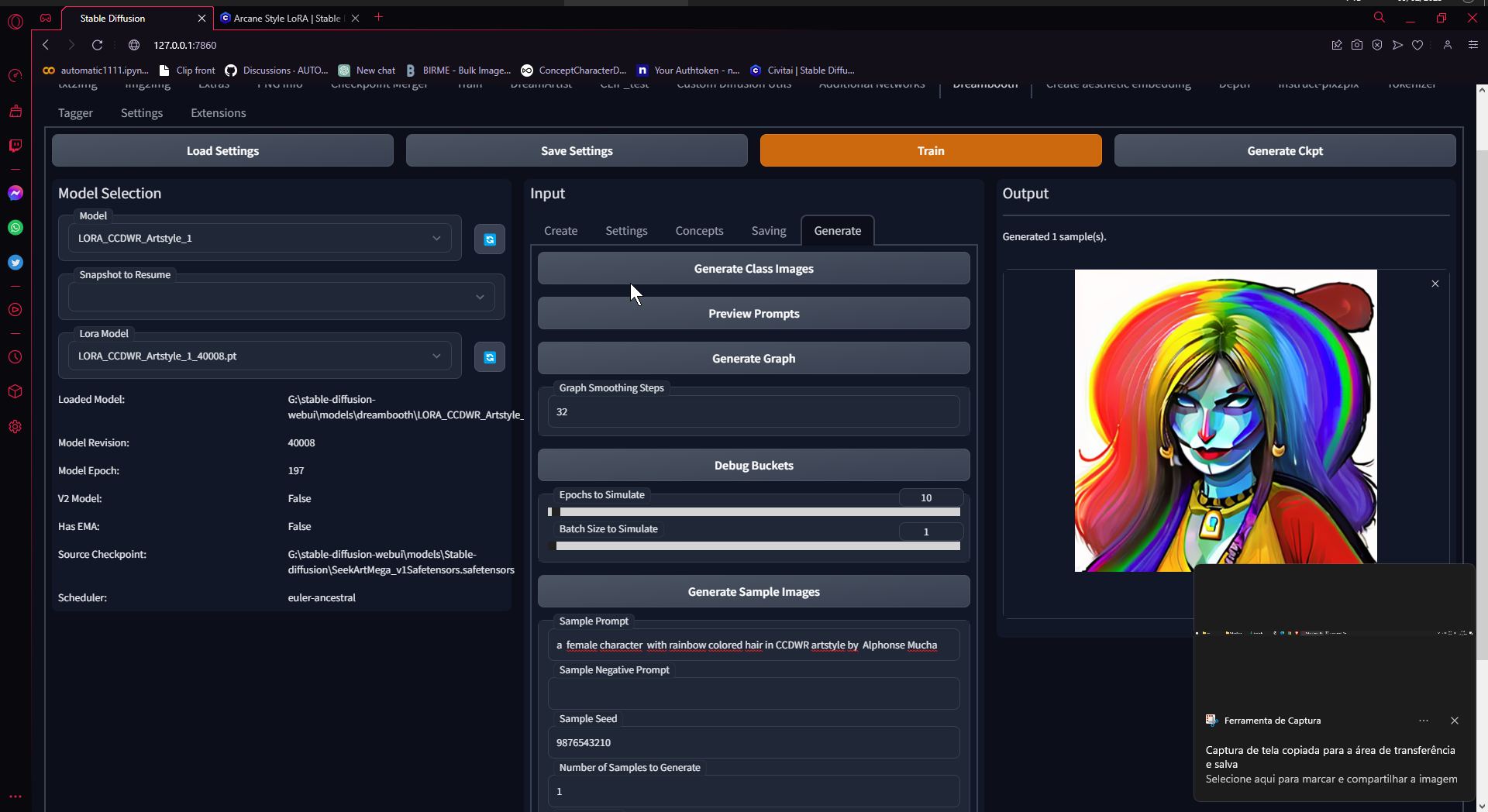Click Save Settings button
Image resolution: width=1488 pixels, height=812 pixels.
(577, 150)
